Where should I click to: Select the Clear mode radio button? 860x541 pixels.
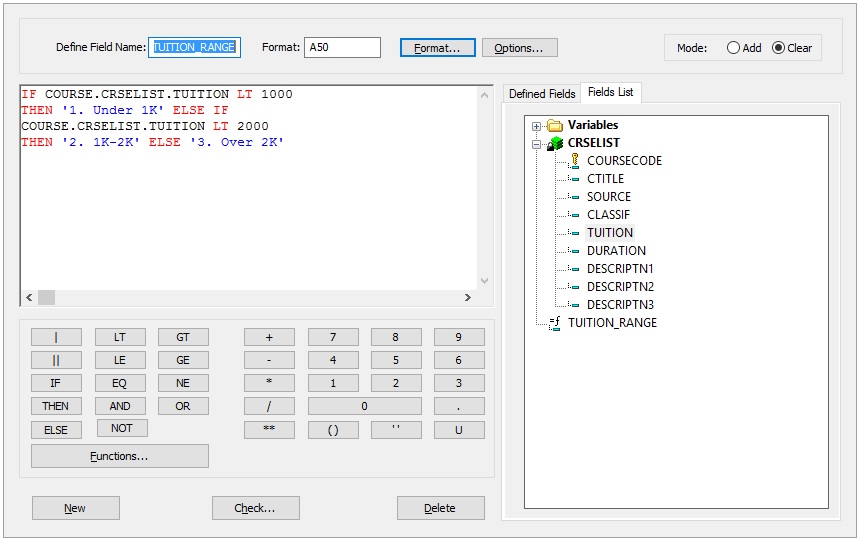pos(779,48)
